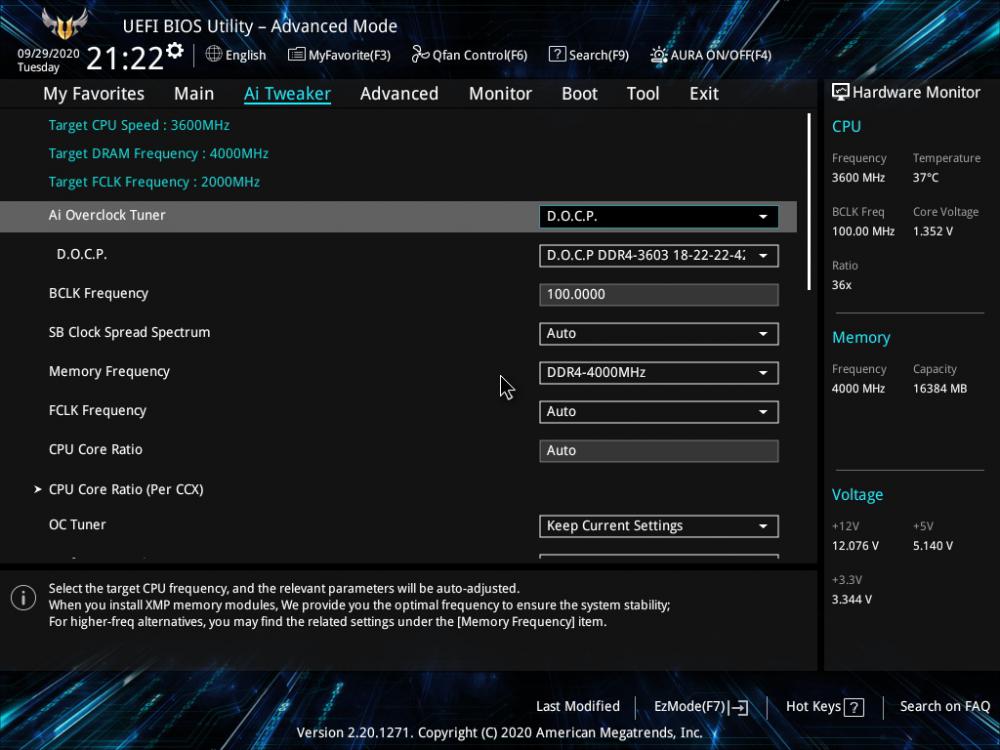Click the settings list scrollbar
This screenshot has width=1000, height=750.
(809, 202)
